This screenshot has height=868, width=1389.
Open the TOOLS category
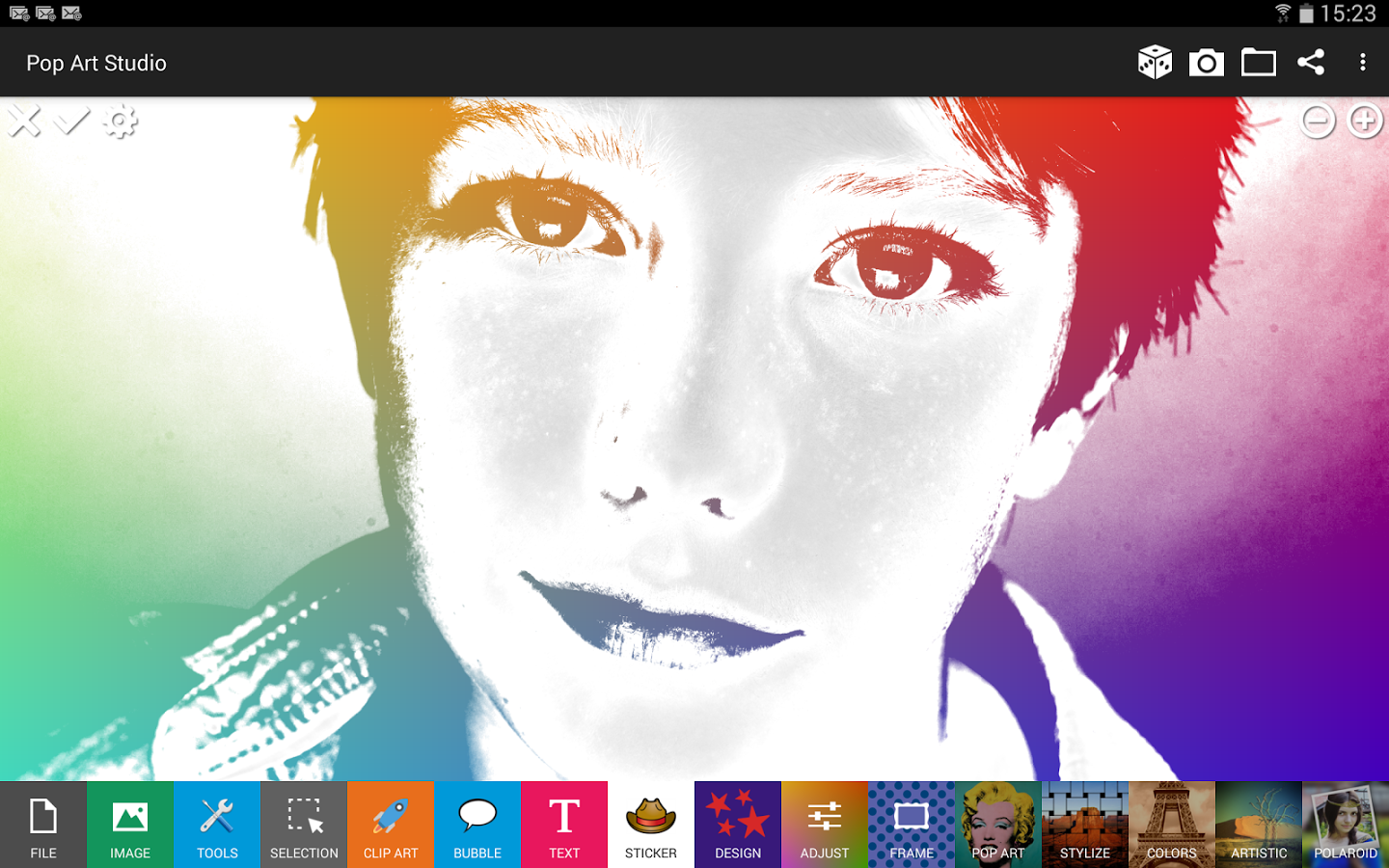point(217,825)
